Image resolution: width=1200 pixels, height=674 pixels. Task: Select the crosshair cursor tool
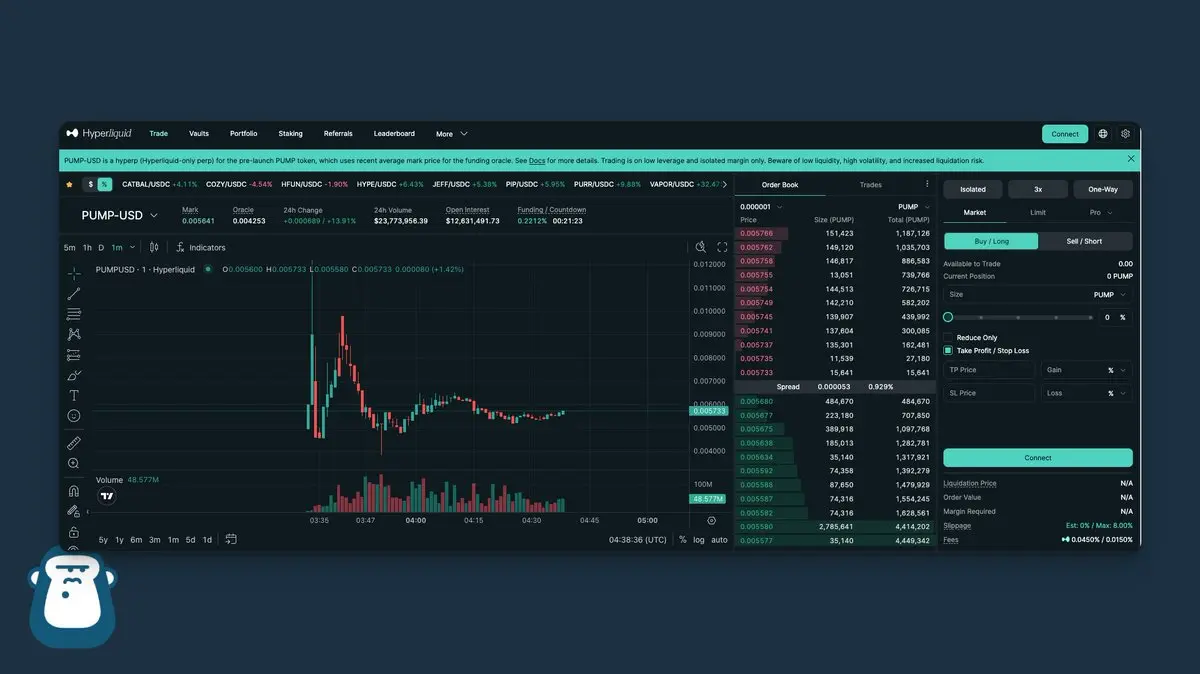(74, 273)
